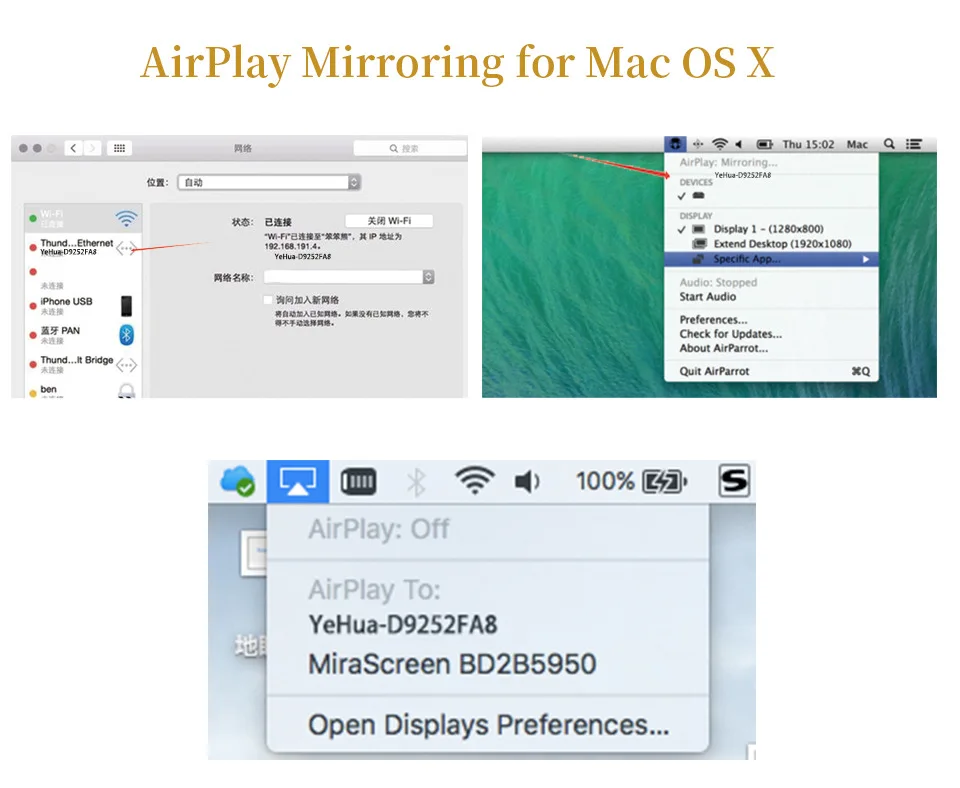Toggle 询问加入新网络 checkbox
This screenshot has width=960, height=788.
(x=268, y=300)
